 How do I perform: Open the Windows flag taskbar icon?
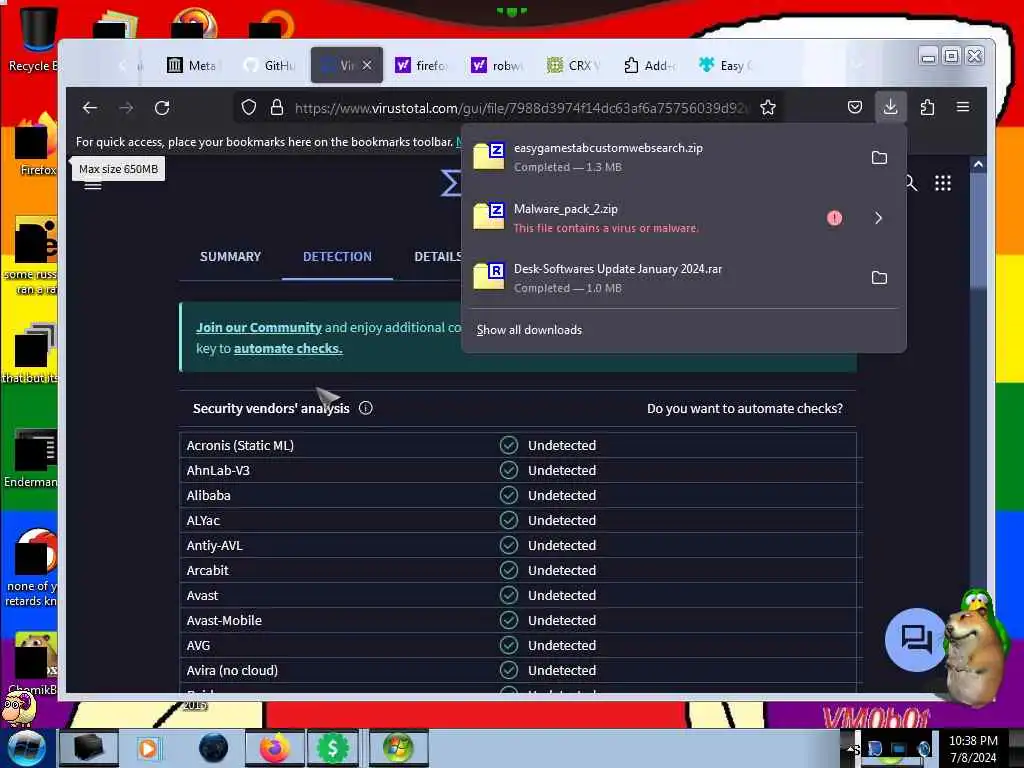[398, 748]
